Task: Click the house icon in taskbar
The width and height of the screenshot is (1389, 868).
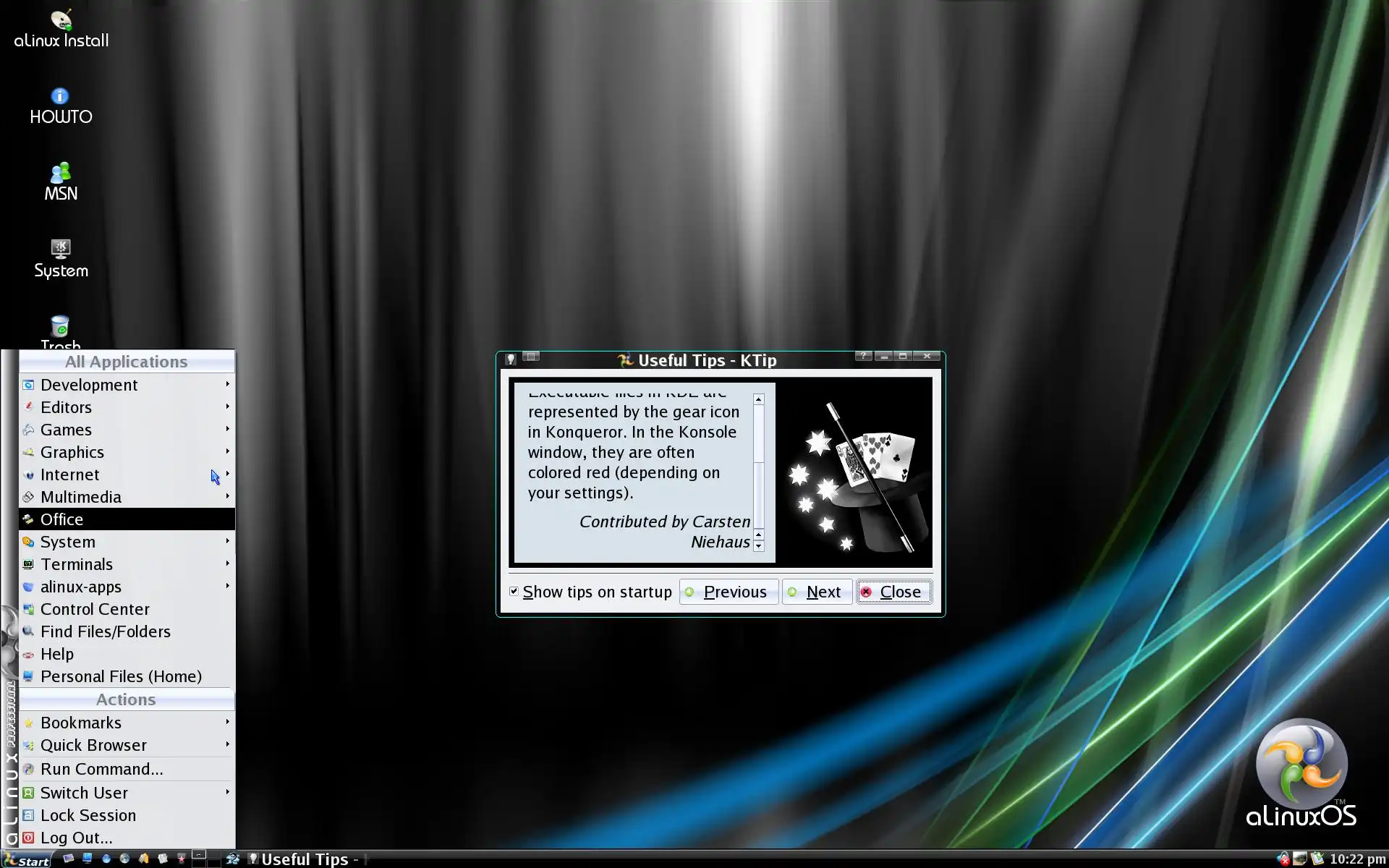Action: (x=143, y=859)
